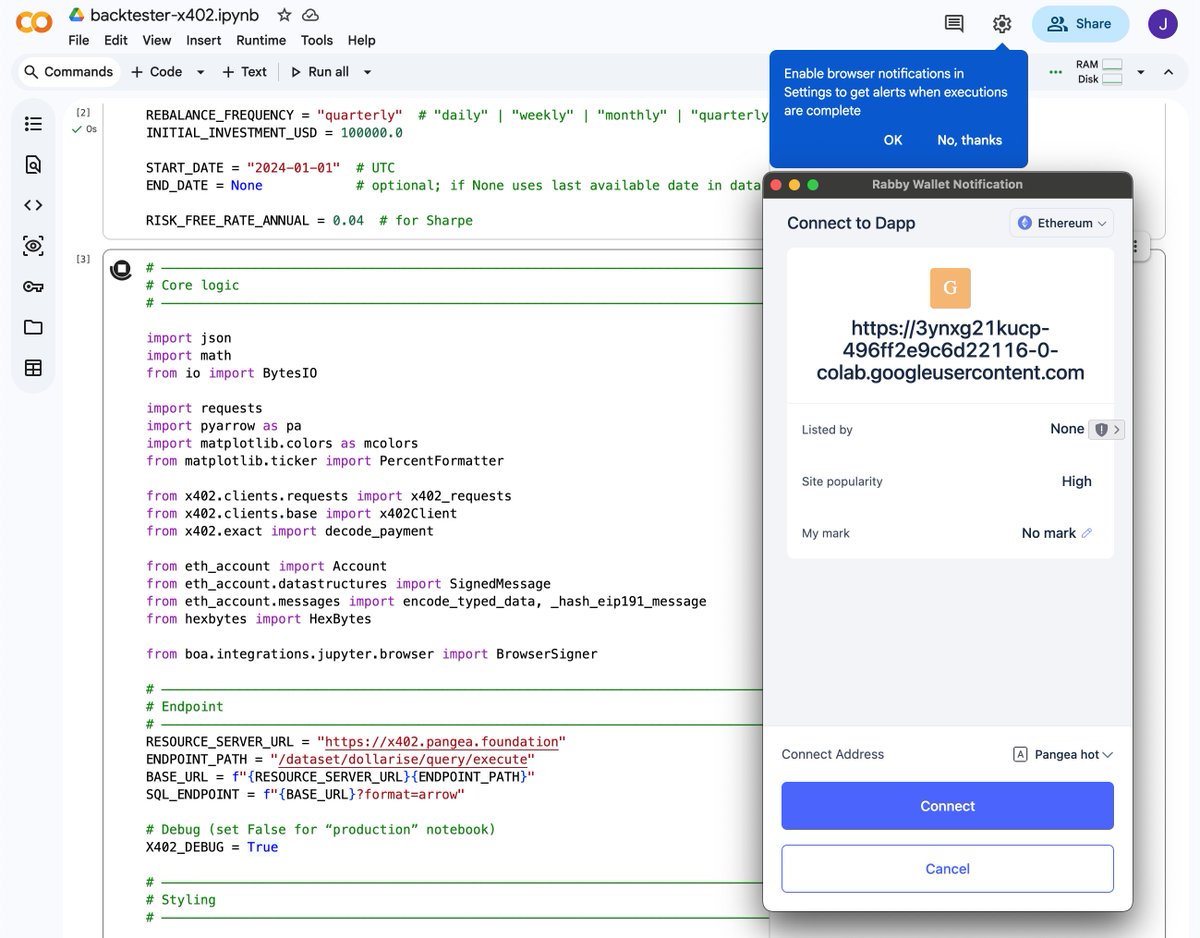Image resolution: width=1200 pixels, height=938 pixels.
Task: Click the site G favicon in Rabby
Action: coord(950,288)
